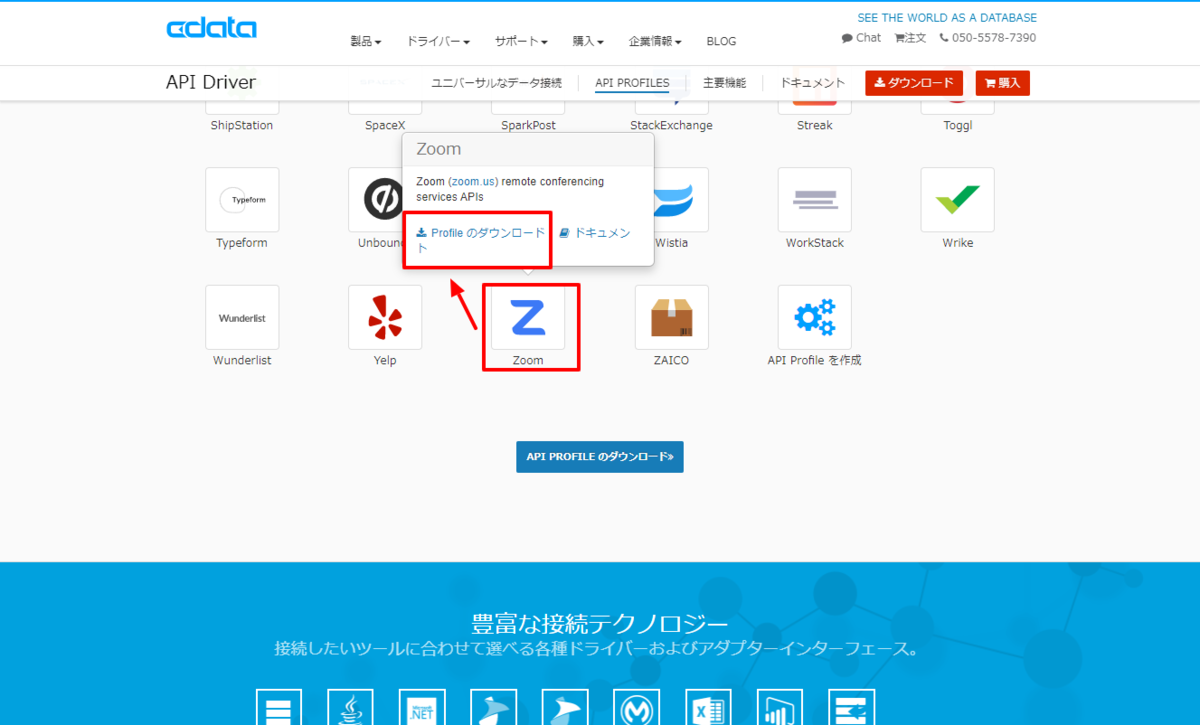1200x725 pixels.
Task: Select the Wunderlist profile icon
Action: click(242, 318)
